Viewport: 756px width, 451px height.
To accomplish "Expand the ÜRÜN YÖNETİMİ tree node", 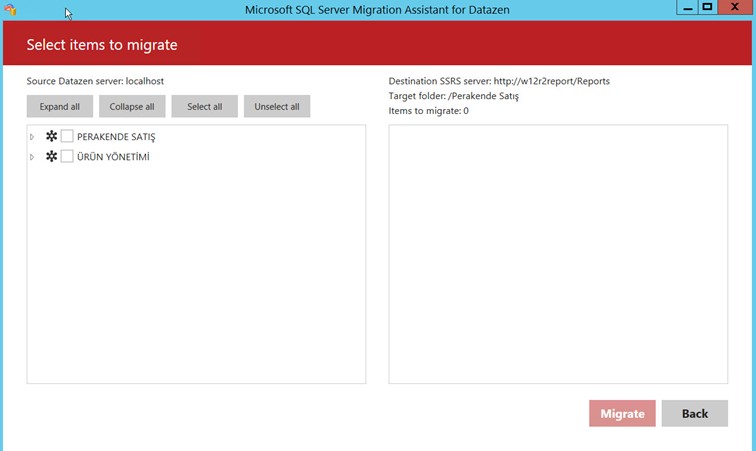I will (32, 157).
